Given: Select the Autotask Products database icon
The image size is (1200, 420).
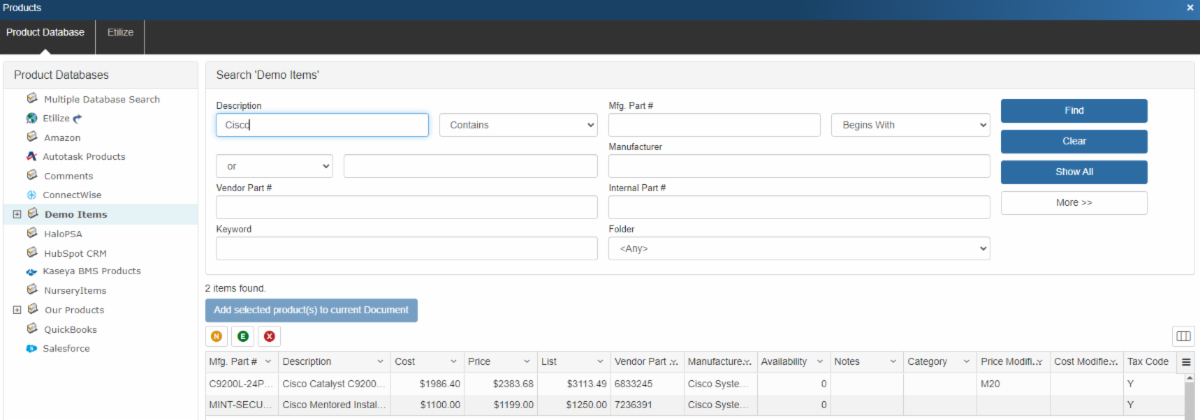Looking at the screenshot, I should 32,157.
